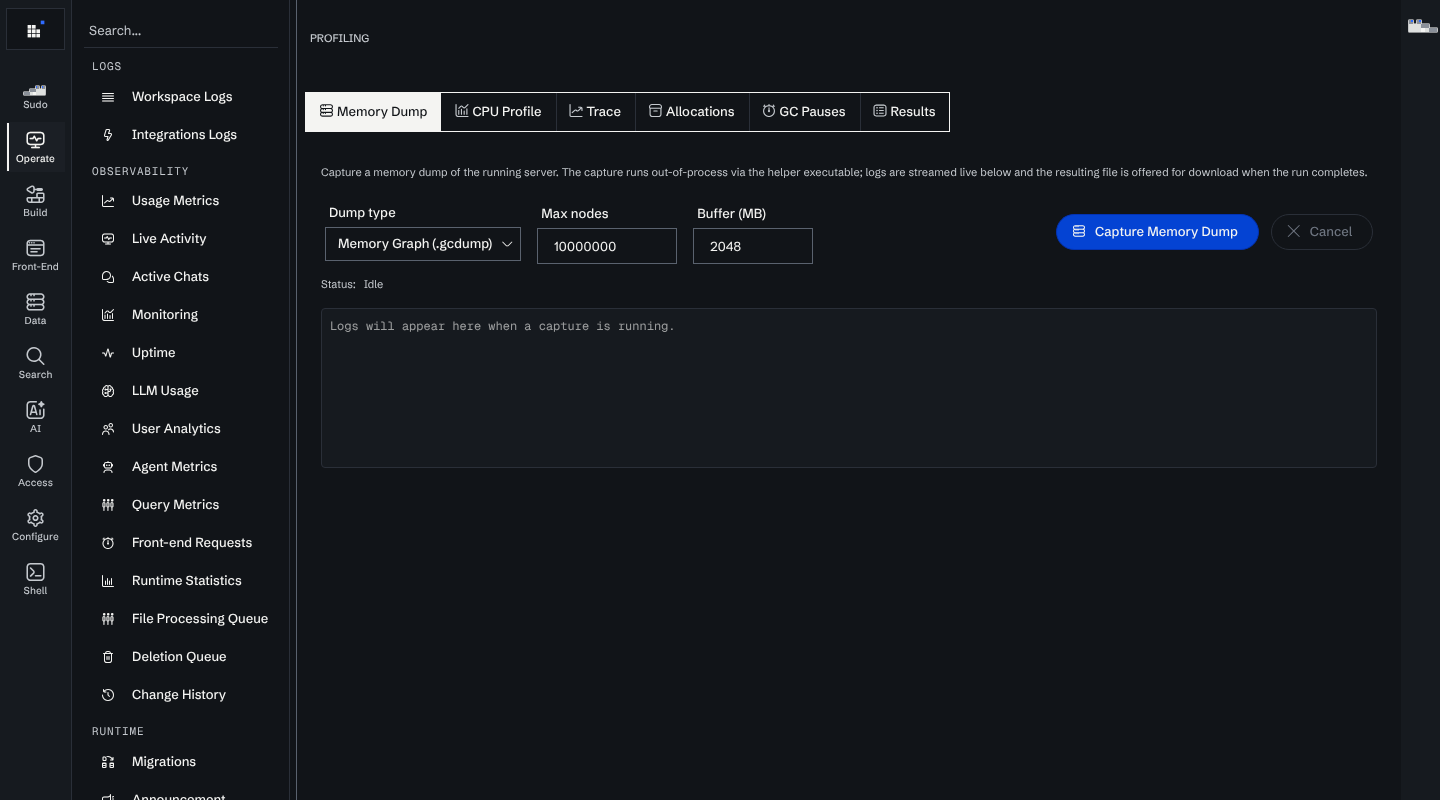Open Uptime in the sidebar

coord(153,353)
